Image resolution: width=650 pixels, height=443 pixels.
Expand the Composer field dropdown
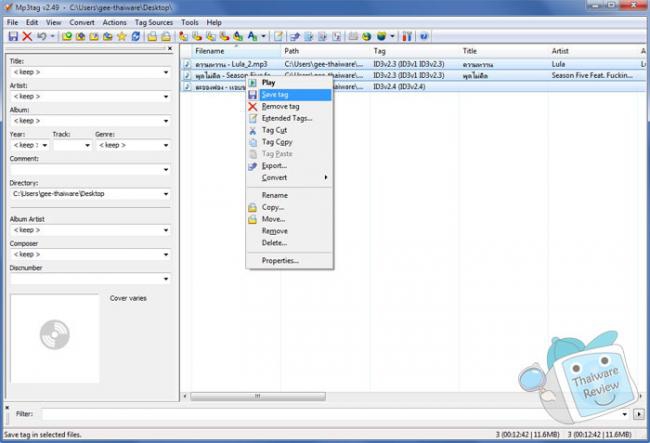click(166, 255)
